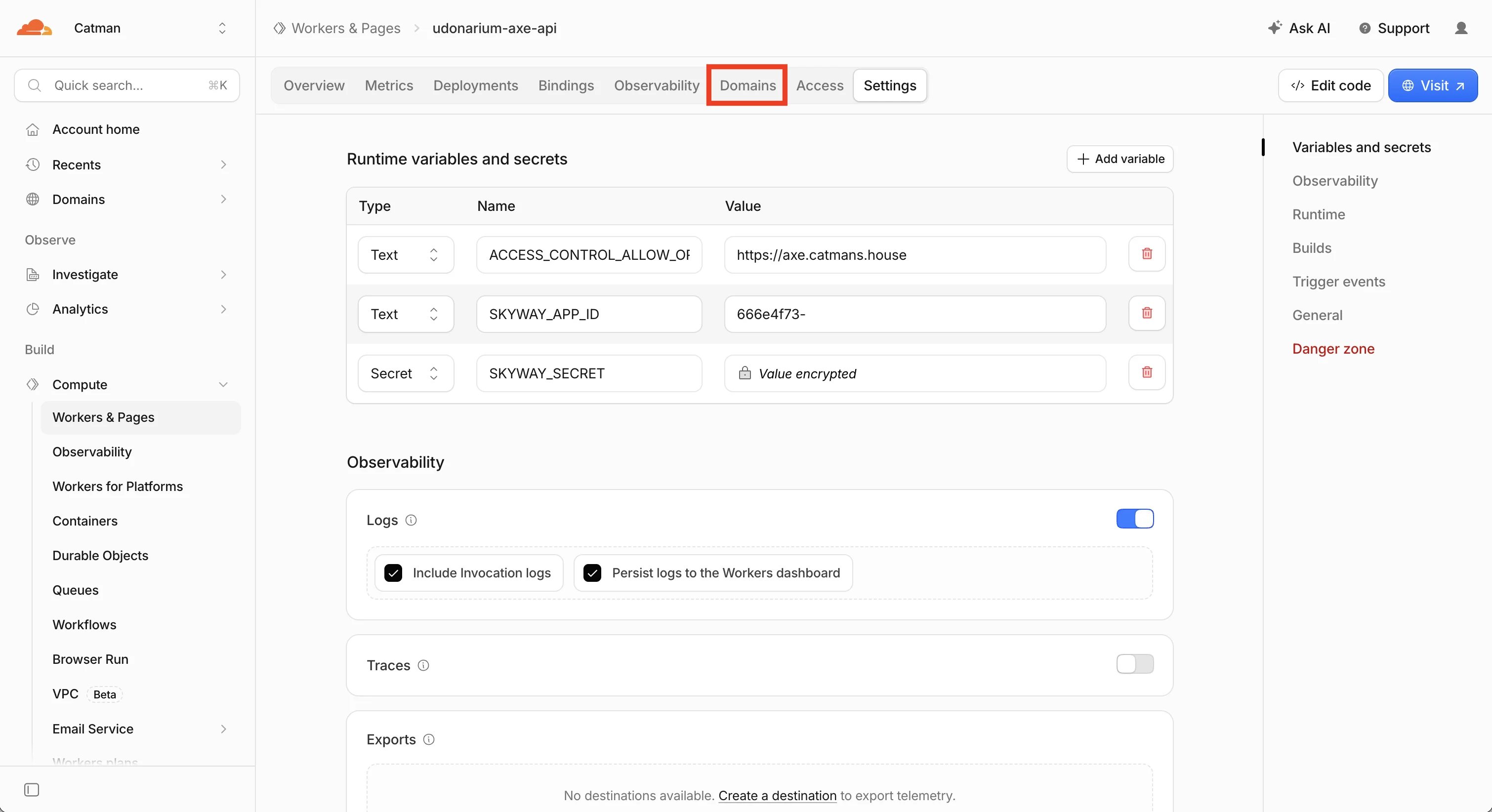
Task: Click the Edit code button
Action: 1330,85
